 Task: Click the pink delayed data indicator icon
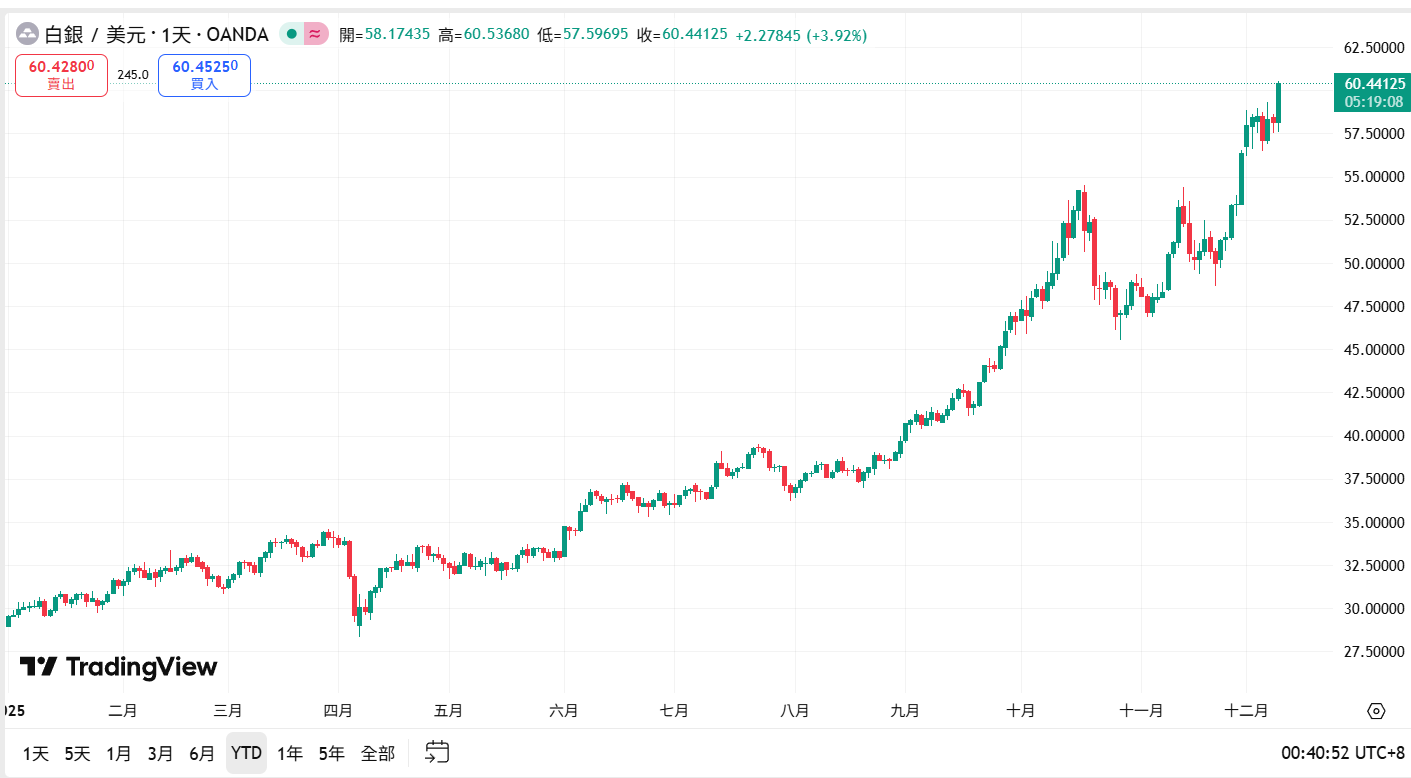[x=315, y=34]
